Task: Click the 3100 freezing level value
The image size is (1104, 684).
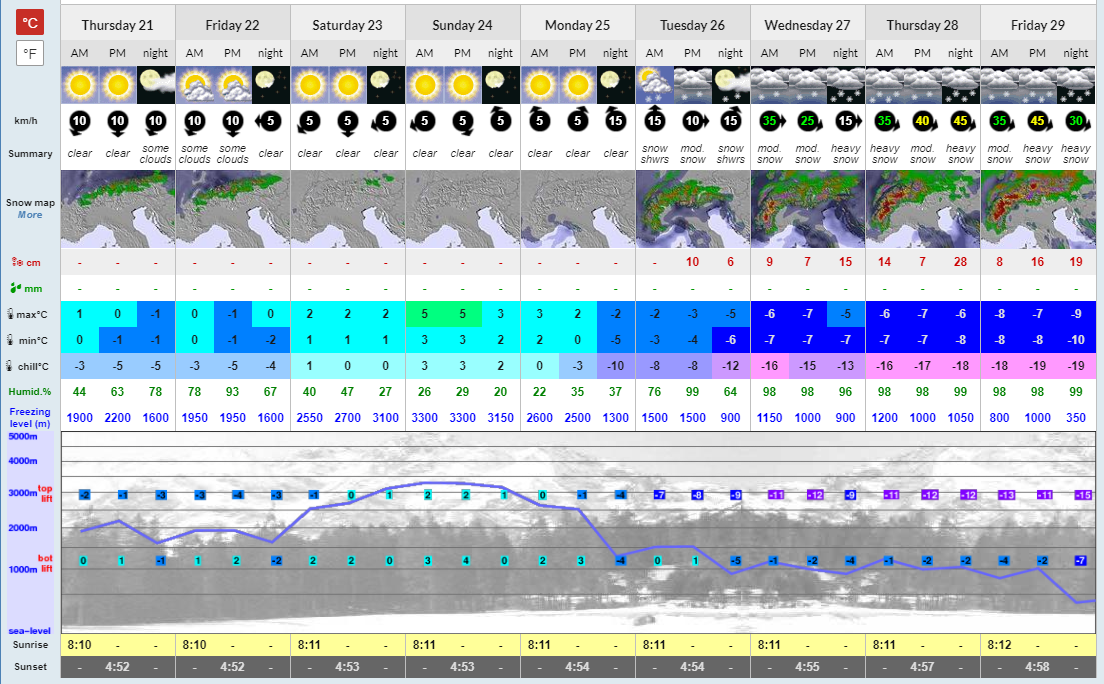Action: (386, 418)
